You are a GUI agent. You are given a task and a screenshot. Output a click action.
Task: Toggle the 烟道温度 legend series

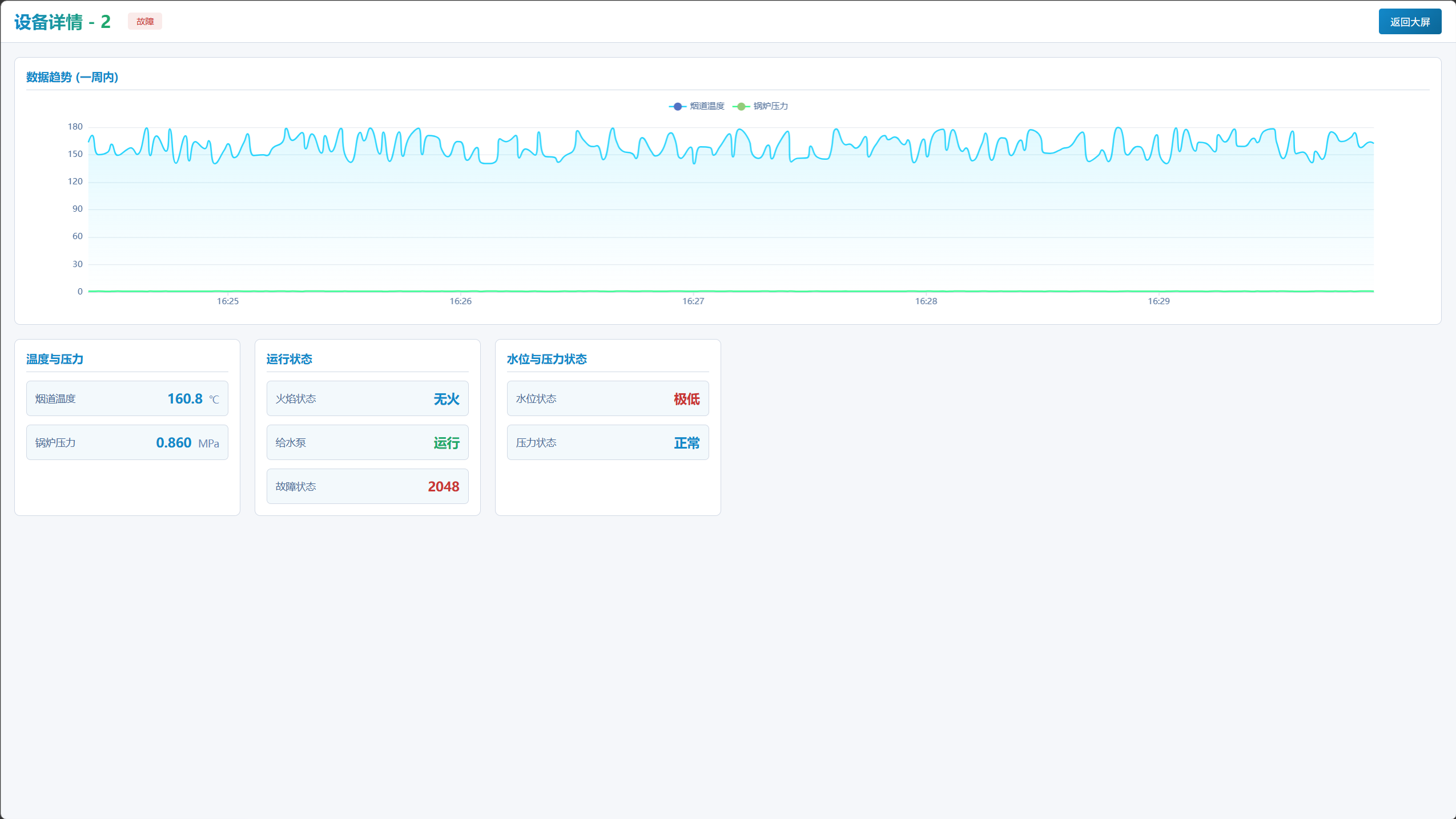click(x=706, y=106)
